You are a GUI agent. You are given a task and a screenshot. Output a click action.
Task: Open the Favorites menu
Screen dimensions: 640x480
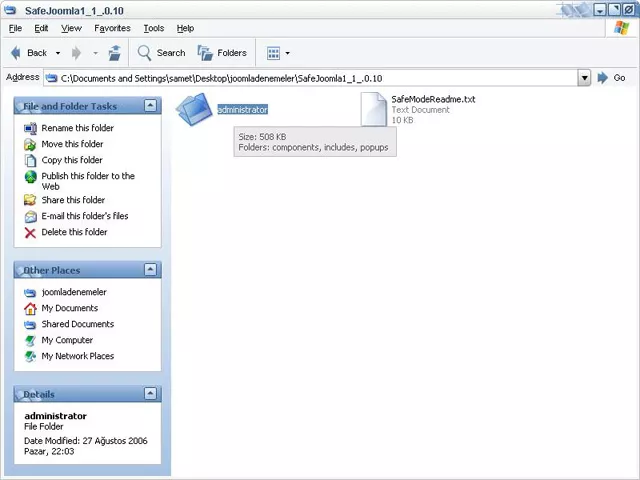(112, 28)
